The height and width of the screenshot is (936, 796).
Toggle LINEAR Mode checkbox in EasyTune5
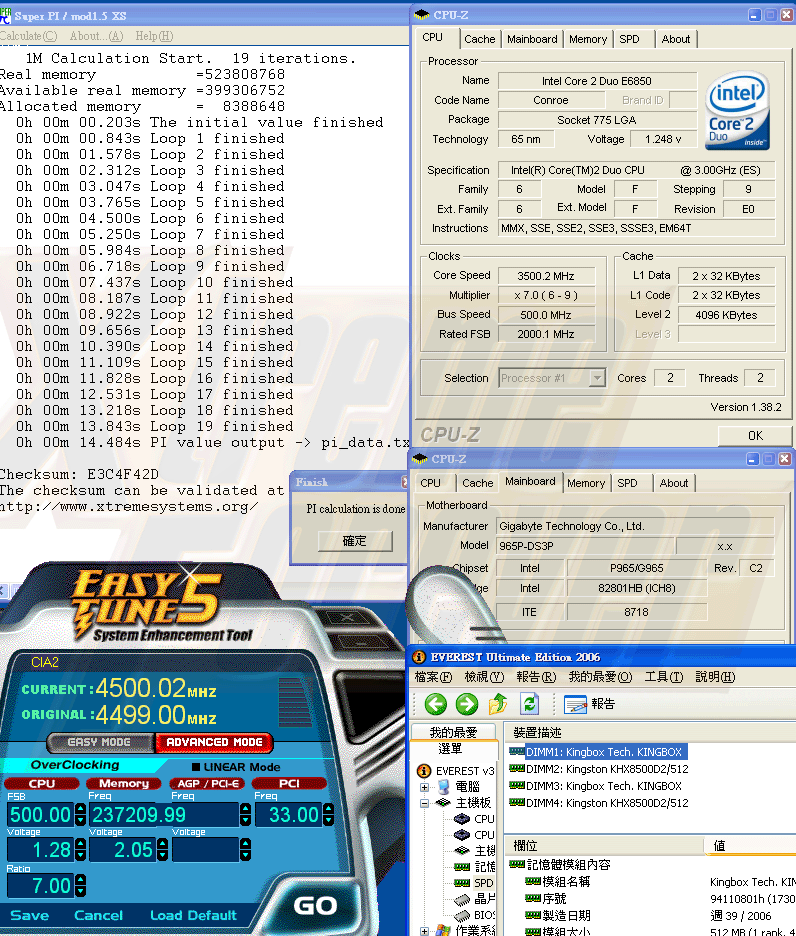point(196,767)
